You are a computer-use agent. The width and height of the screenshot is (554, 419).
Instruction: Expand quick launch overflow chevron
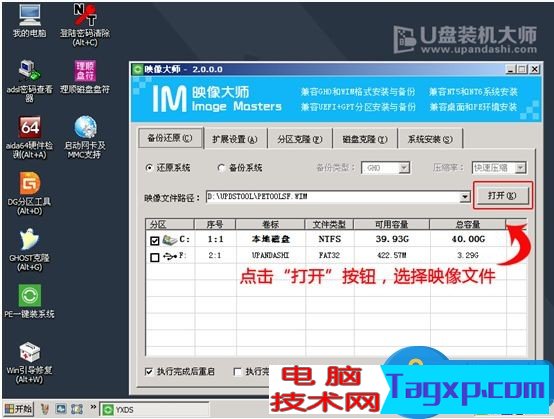(x=93, y=407)
